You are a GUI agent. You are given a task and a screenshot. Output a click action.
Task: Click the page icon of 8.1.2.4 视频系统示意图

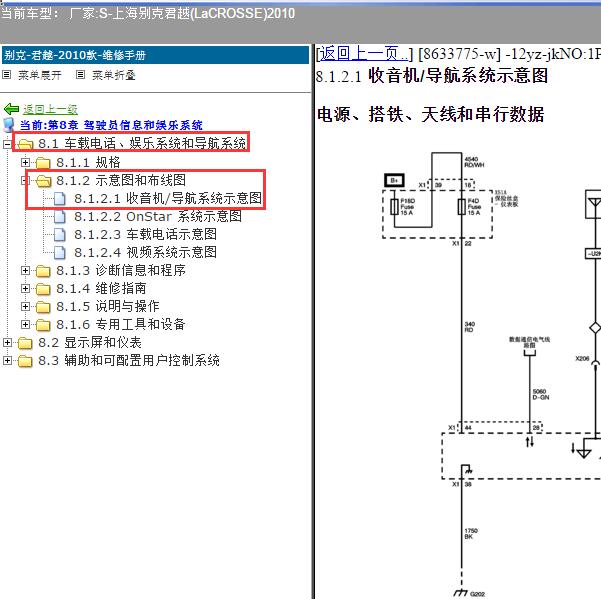tap(59, 253)
